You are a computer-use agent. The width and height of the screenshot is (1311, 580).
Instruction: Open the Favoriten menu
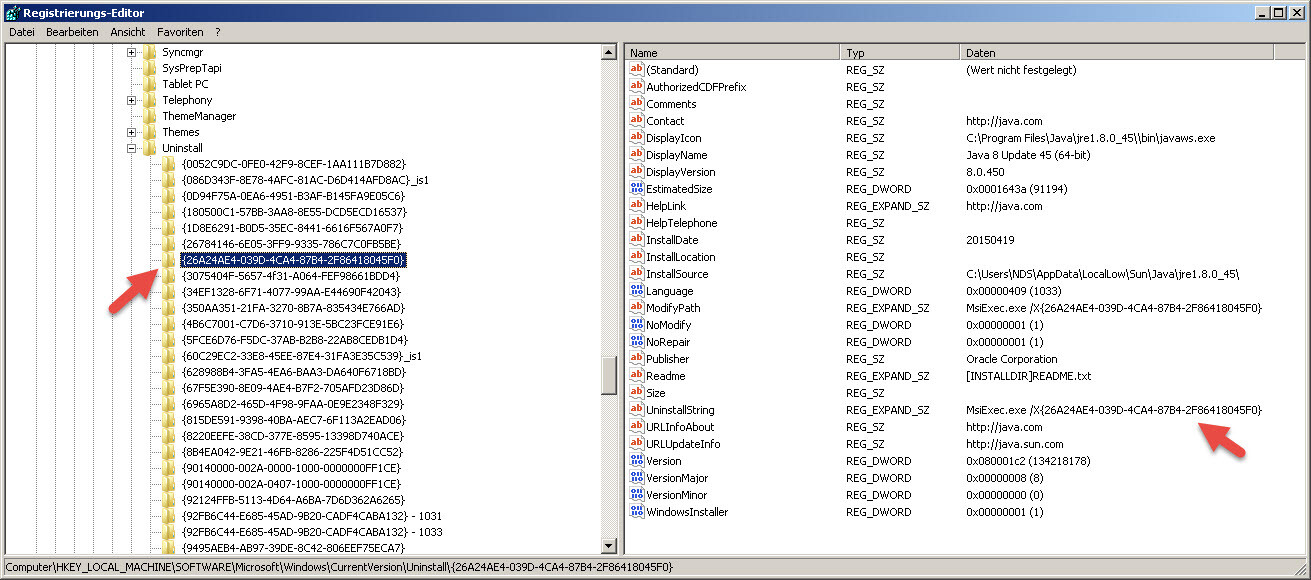[x=180, y=32]
